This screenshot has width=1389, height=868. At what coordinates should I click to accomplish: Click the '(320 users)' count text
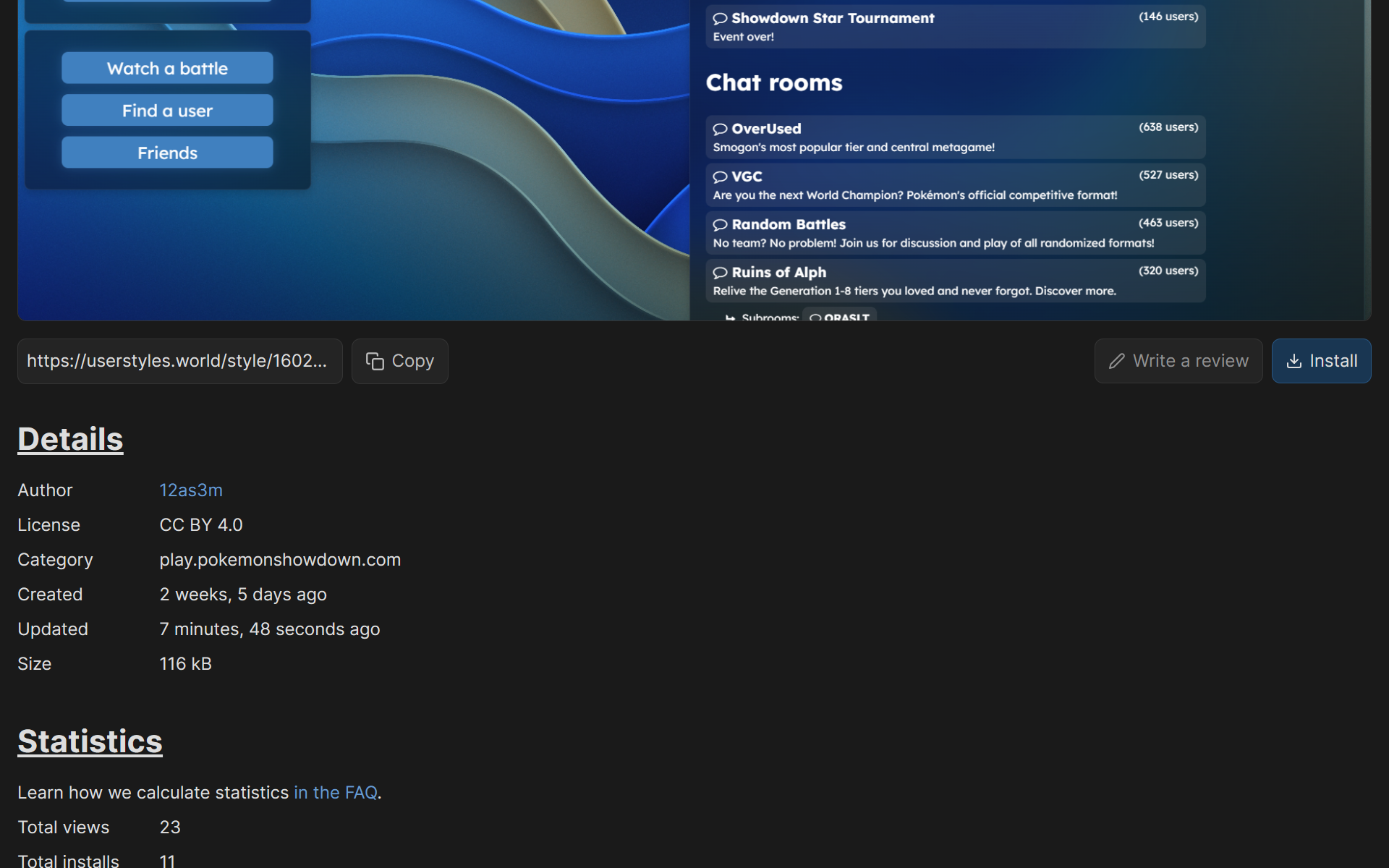tap(1168, 271)
